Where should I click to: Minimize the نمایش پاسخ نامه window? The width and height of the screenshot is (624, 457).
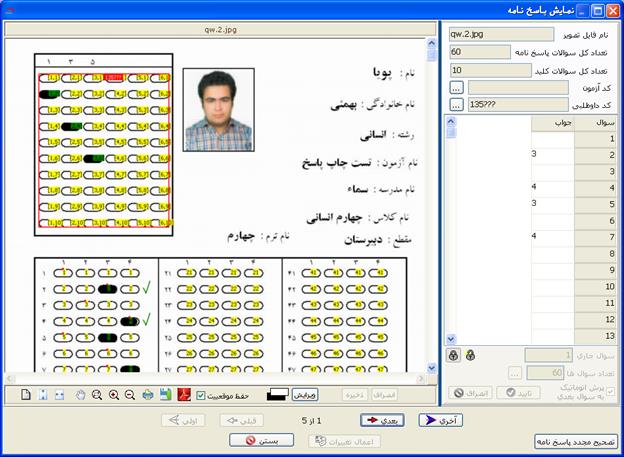pyautogui.click(x=583, y=10)
